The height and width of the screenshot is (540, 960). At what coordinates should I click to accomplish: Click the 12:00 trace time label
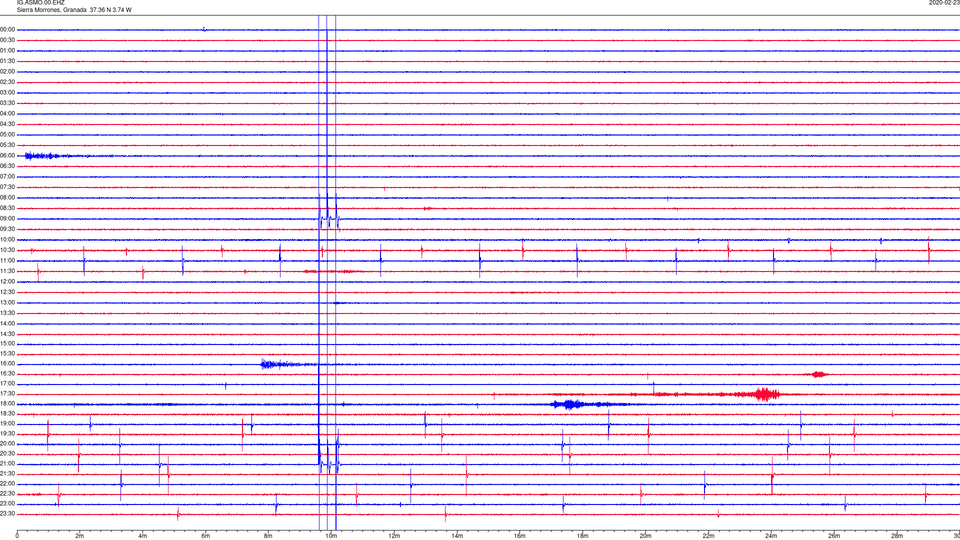pos(7,282)
